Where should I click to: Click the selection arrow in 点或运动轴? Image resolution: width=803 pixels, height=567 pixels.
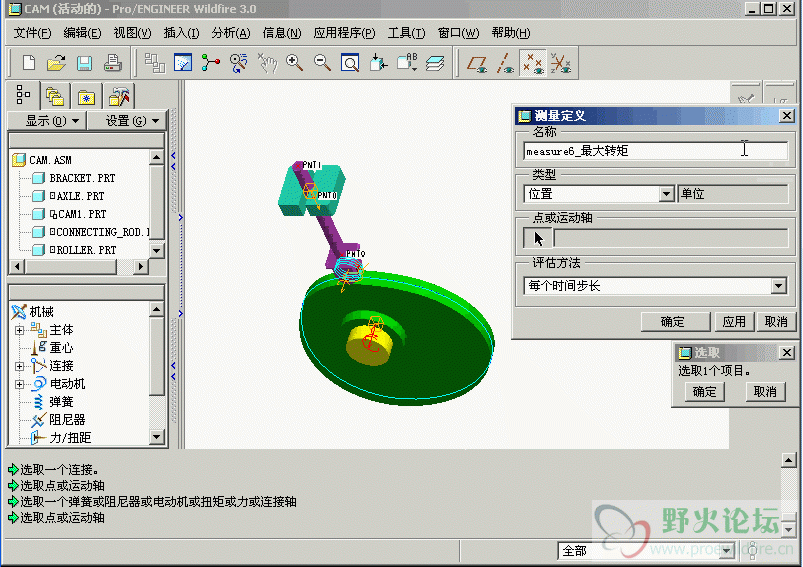pyautogui.click(x=538, y=239)
